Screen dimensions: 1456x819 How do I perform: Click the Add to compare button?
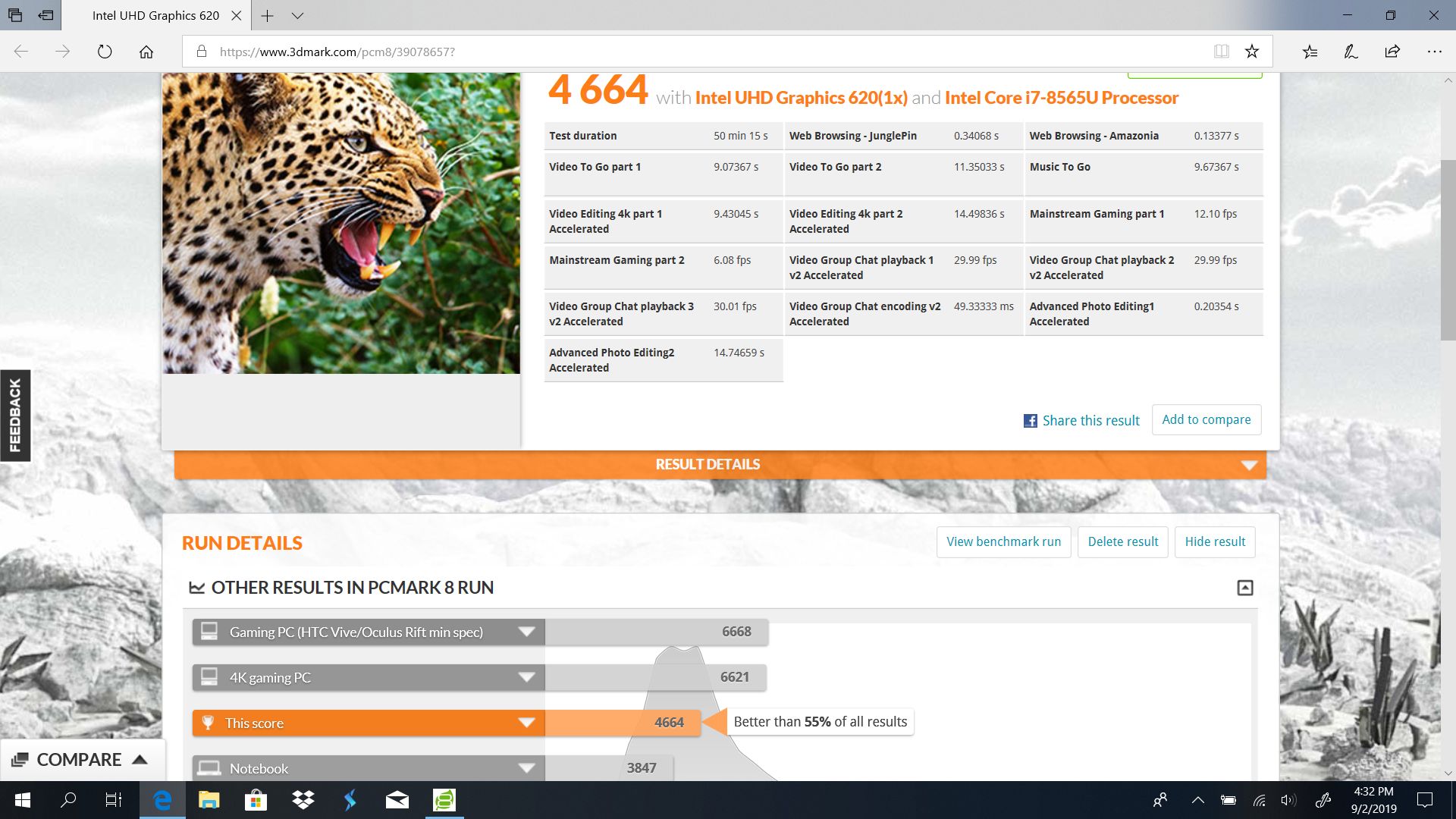pos(1207,419)
